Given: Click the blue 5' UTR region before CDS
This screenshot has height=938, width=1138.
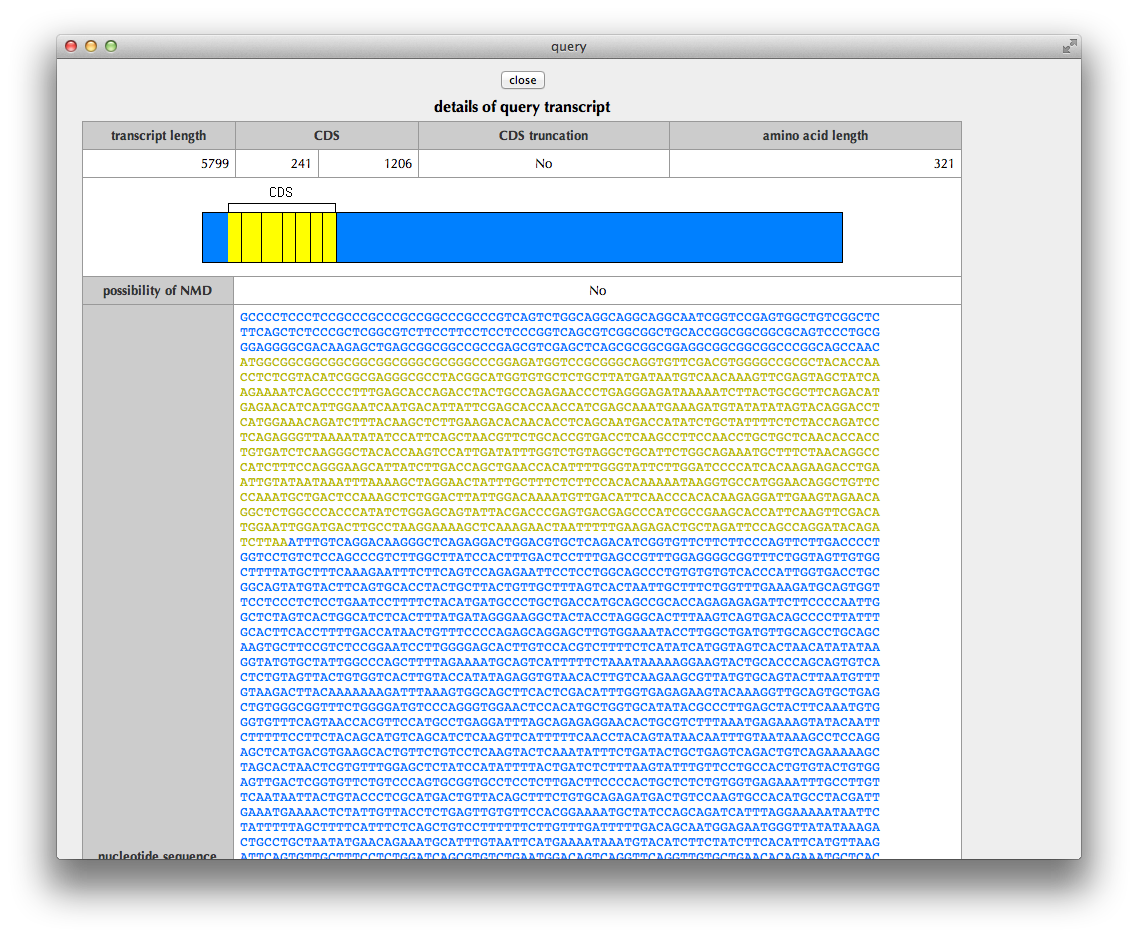Looking at the screenshot, I should click(215, 238).
